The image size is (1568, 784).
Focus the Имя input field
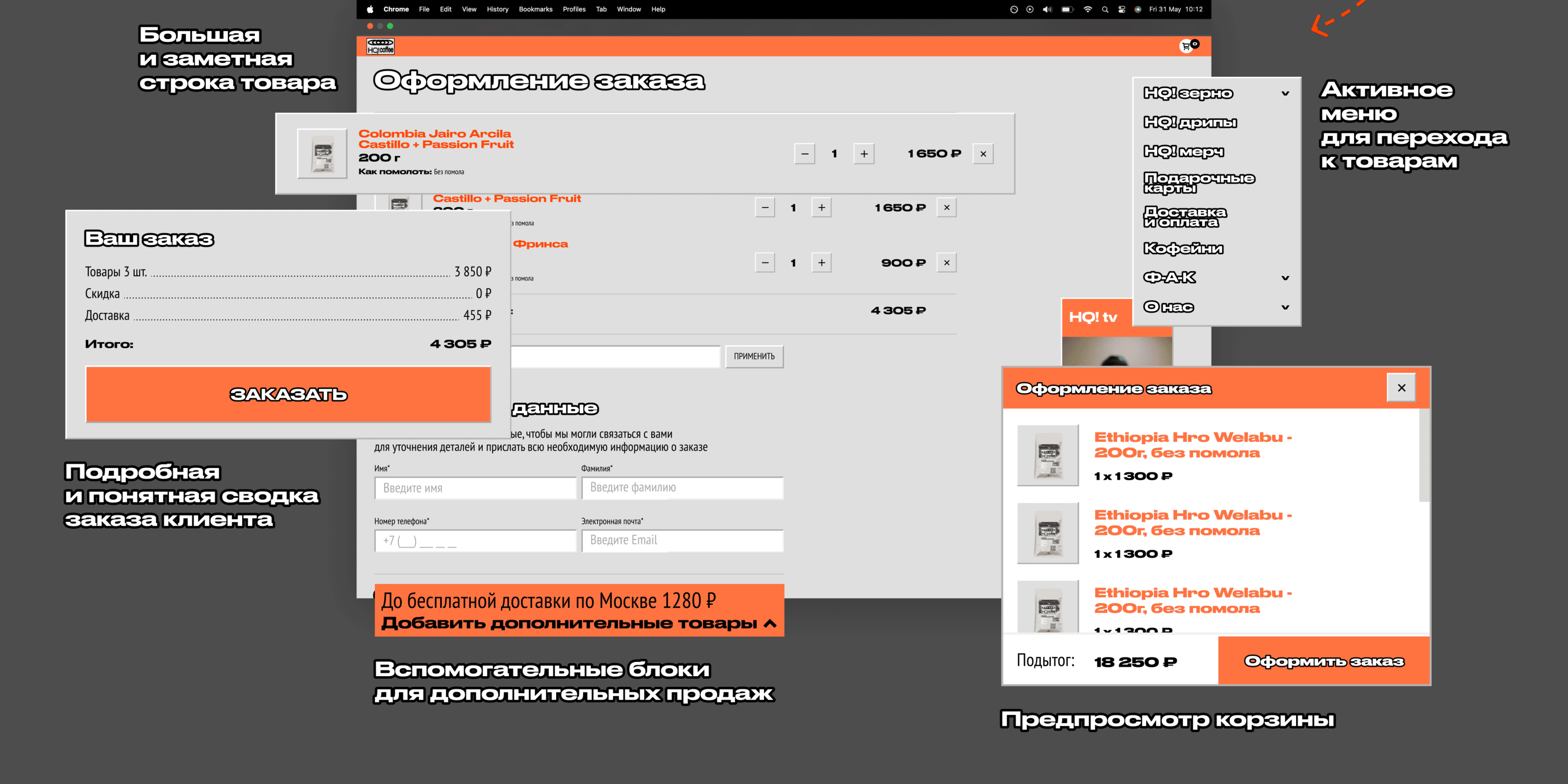475,488
